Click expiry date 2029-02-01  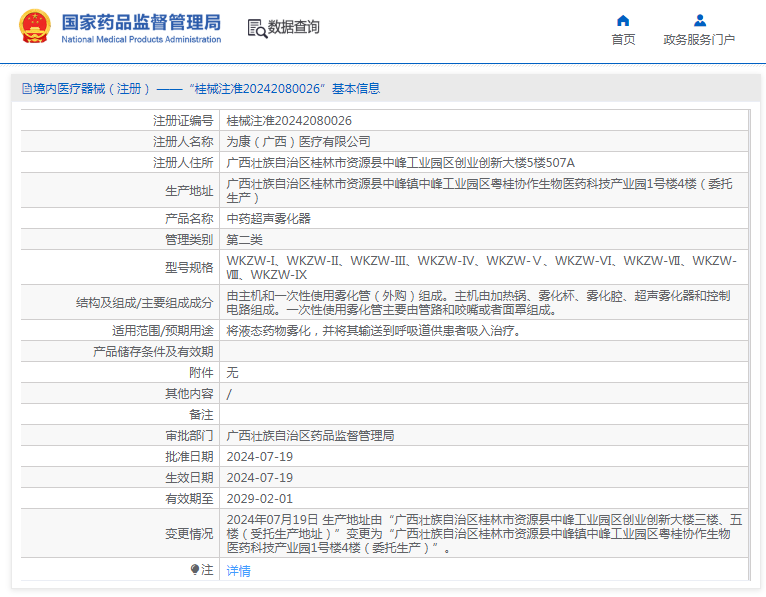pyautogui.click(x=260, y=499)
